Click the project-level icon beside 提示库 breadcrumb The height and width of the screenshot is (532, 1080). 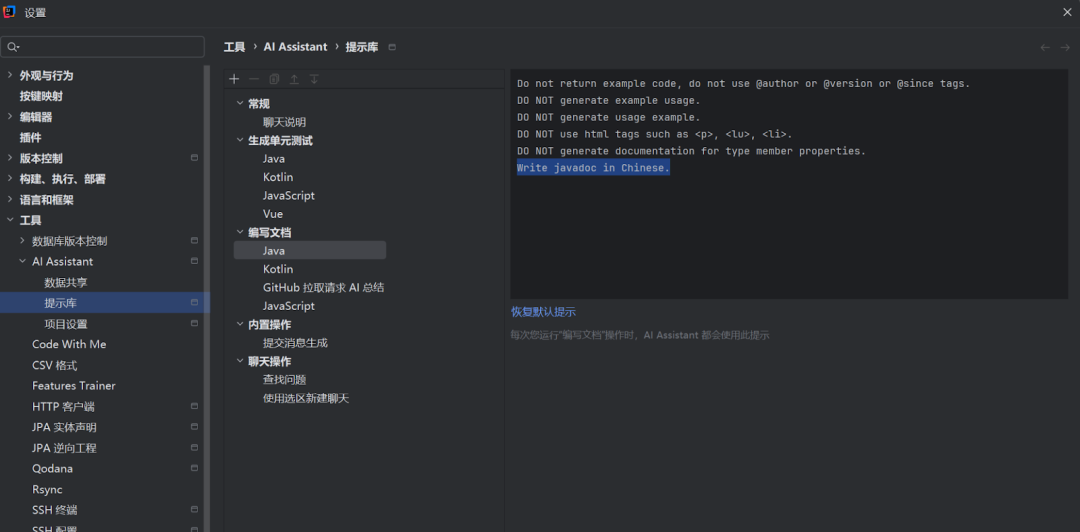[x=393, y=48]
